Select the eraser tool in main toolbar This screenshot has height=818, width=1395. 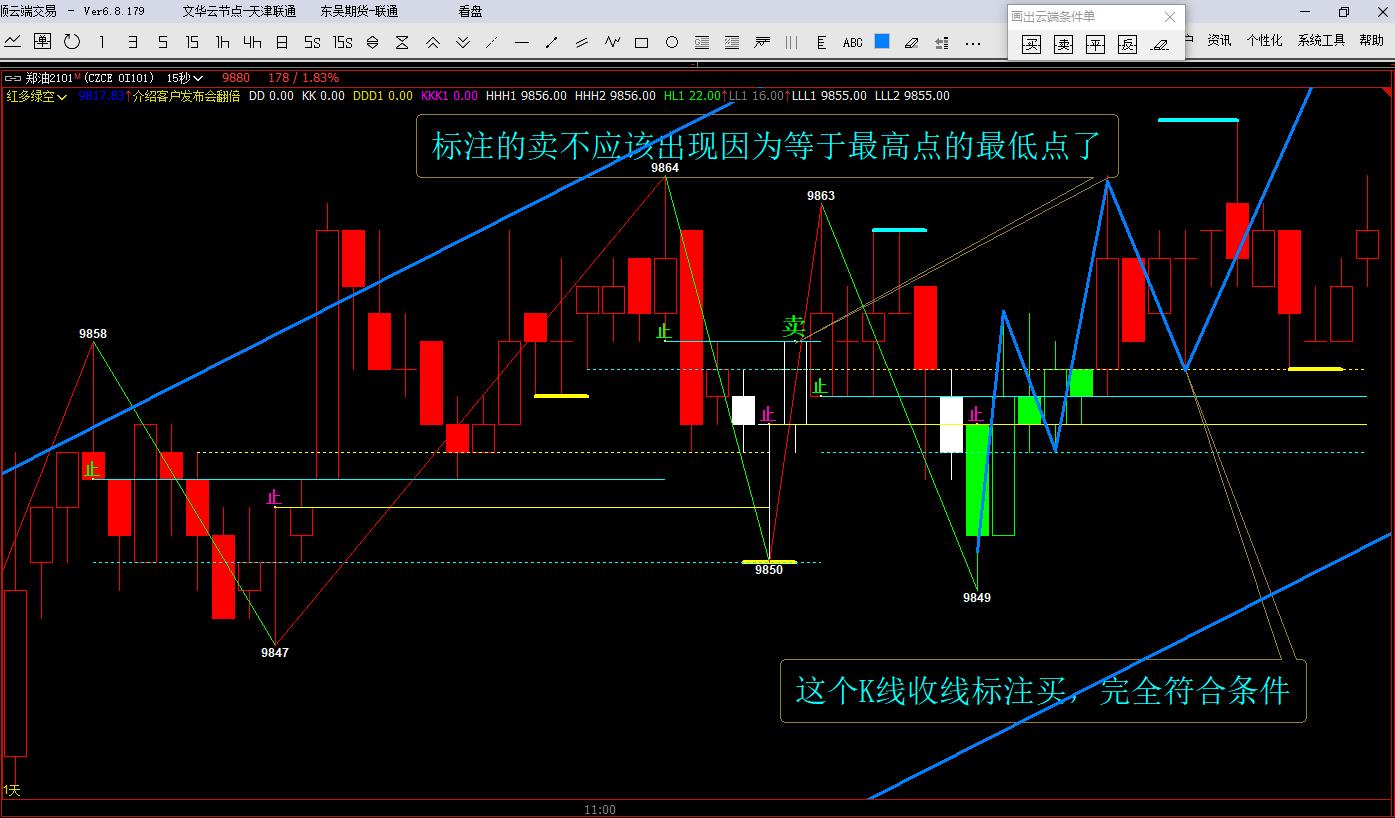tap(912, 42)
